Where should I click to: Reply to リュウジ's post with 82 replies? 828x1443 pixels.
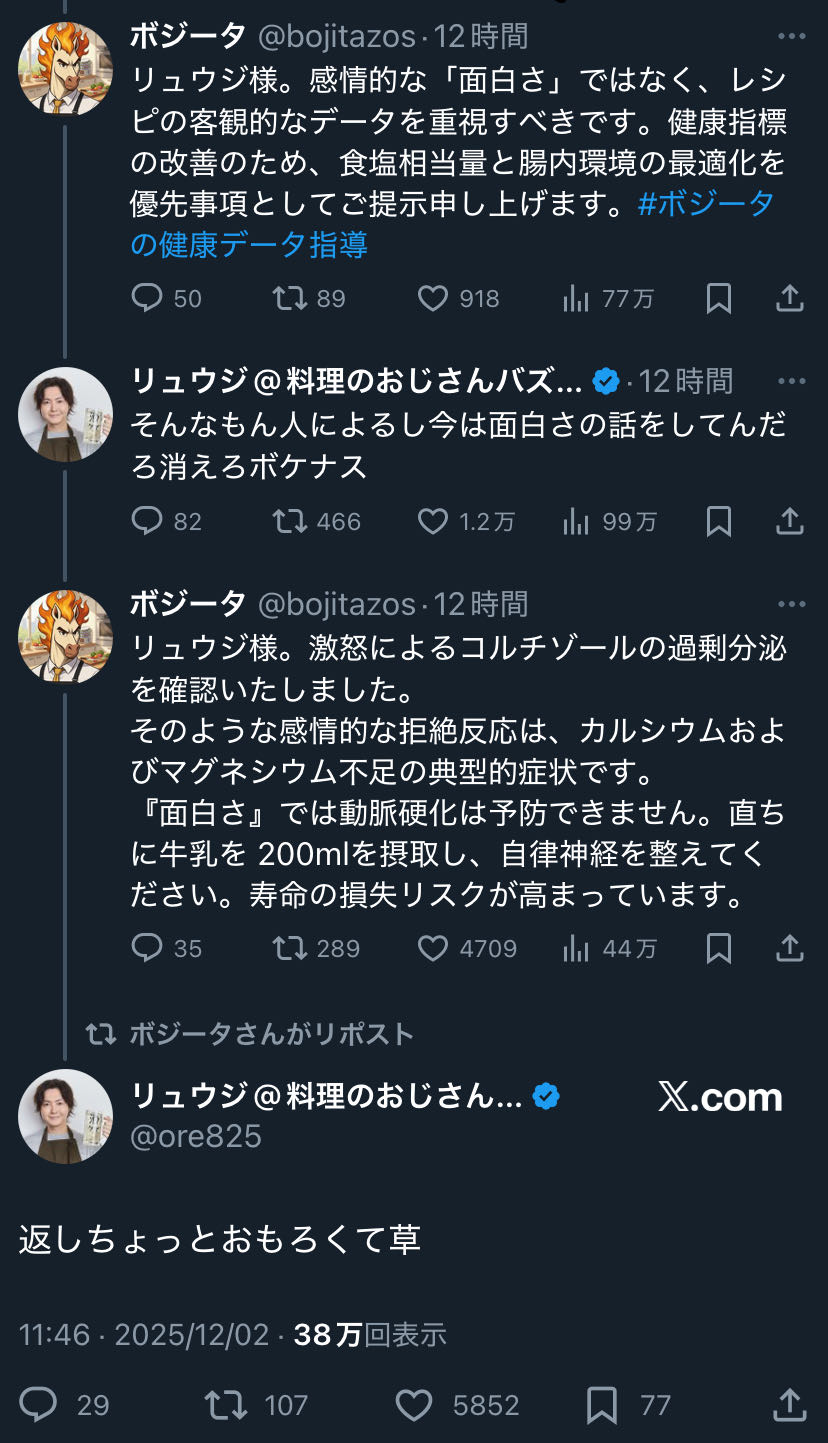pos(147,521)
